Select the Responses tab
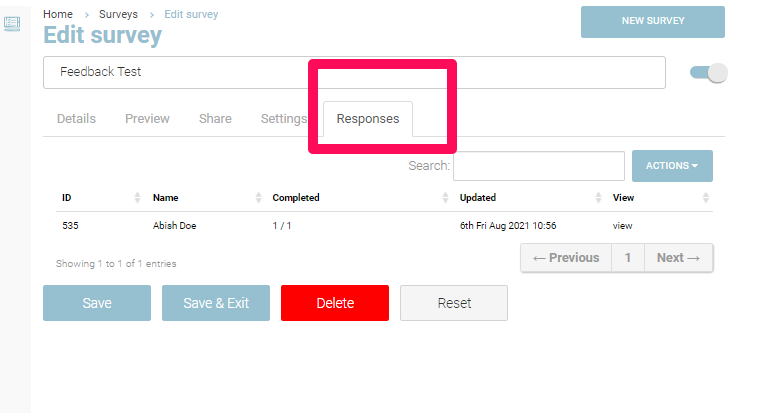759x413 pixels. coord(367,119)
